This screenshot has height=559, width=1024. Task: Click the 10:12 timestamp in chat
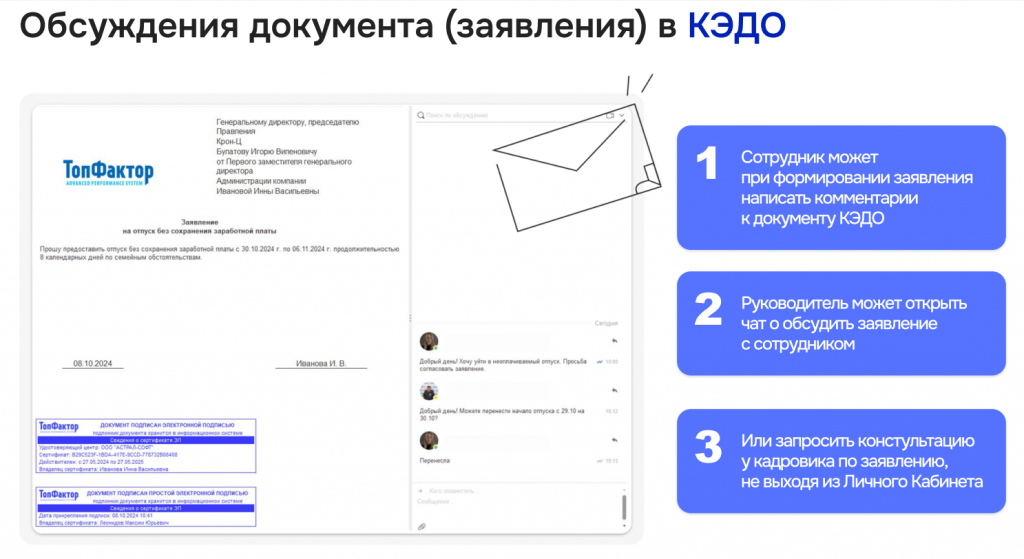click(x=611, y=411)
